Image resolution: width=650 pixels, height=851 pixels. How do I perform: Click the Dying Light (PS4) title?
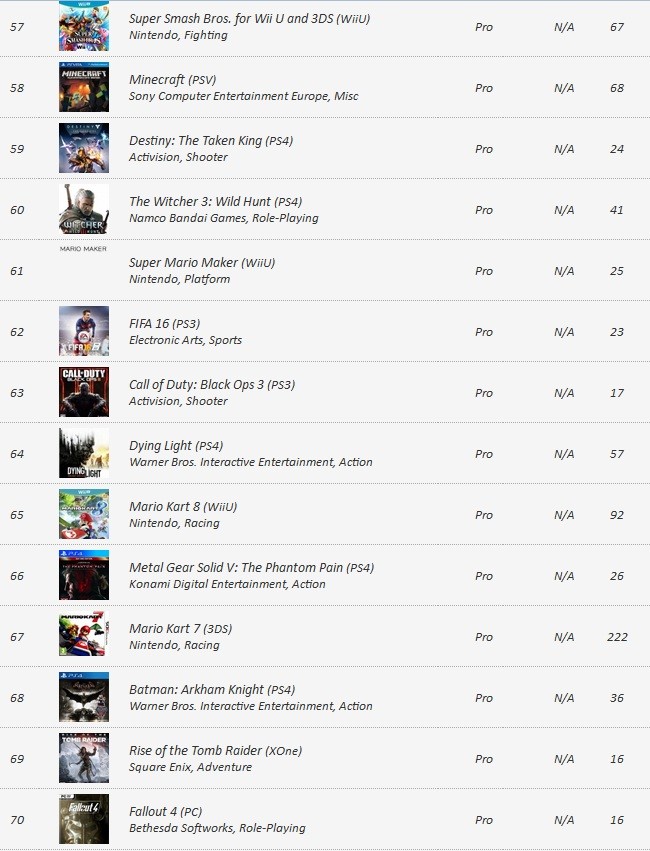[x=176, y=446]
